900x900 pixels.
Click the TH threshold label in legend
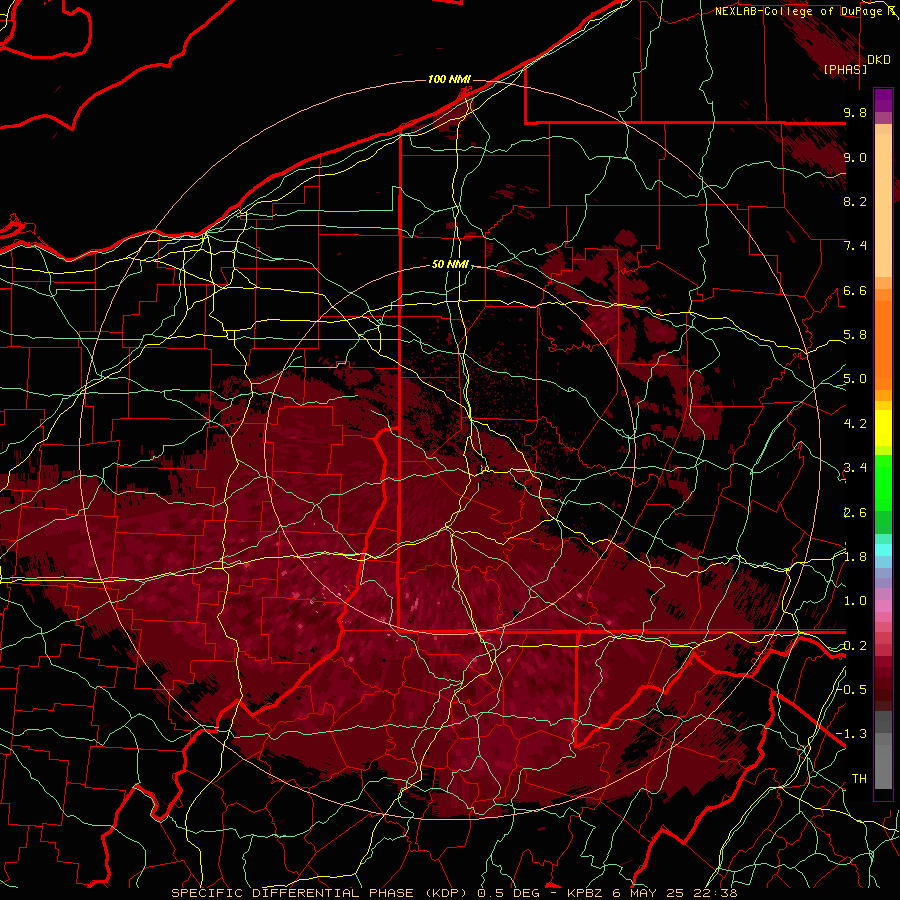pyautogui.click(x=859, y=779)
